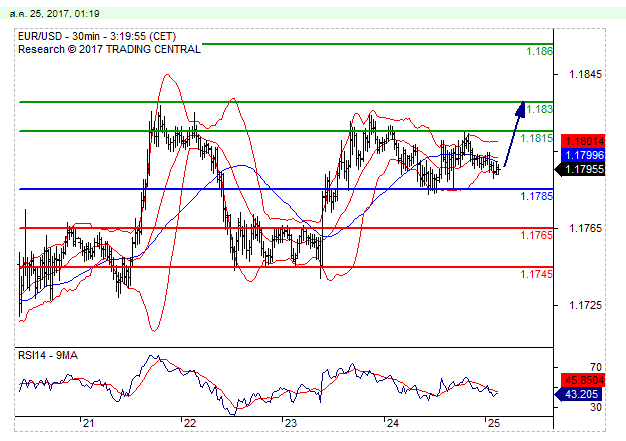Image resolution: width=626 pixels, height=441 pixels.
Task: Click the RSI axis level 70
Action: [x=596, y=367]
